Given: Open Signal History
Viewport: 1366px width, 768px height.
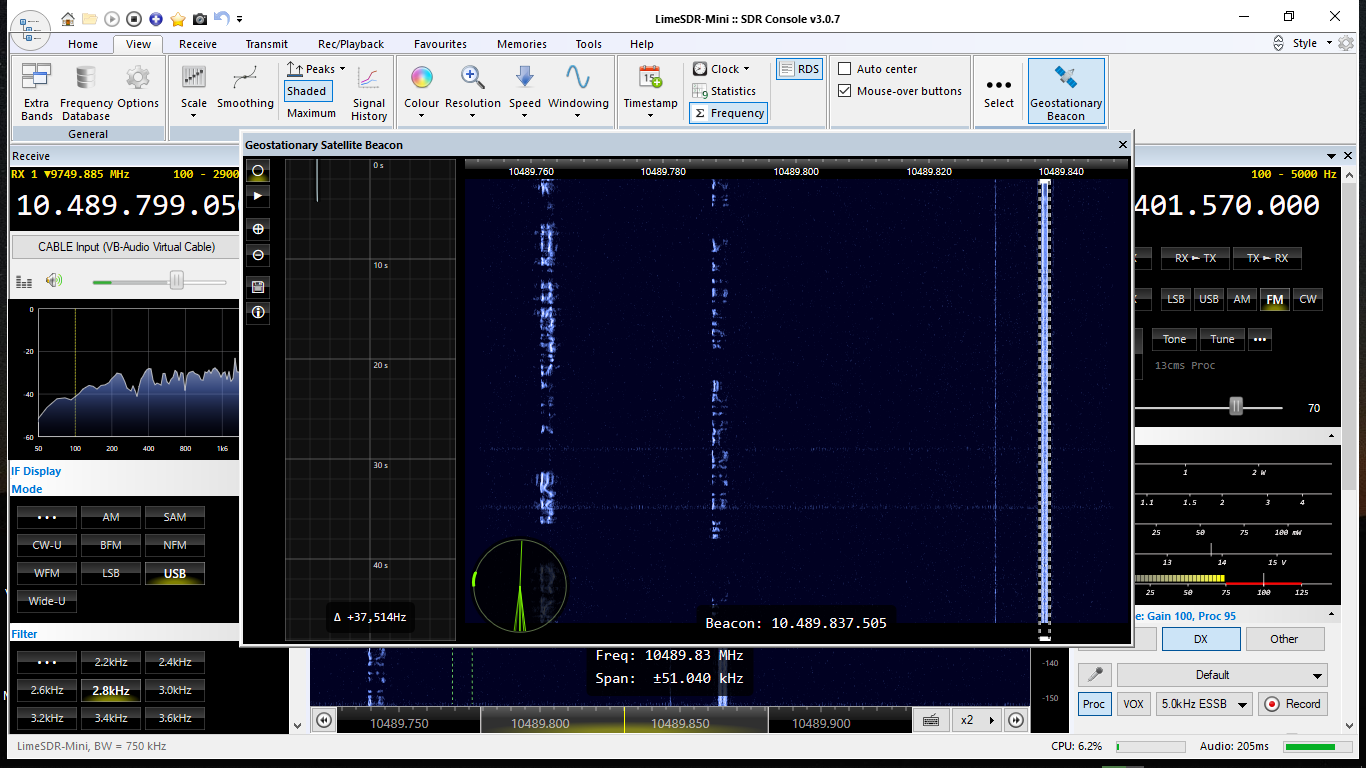Looking at the screenshot, I should [369, 92].
